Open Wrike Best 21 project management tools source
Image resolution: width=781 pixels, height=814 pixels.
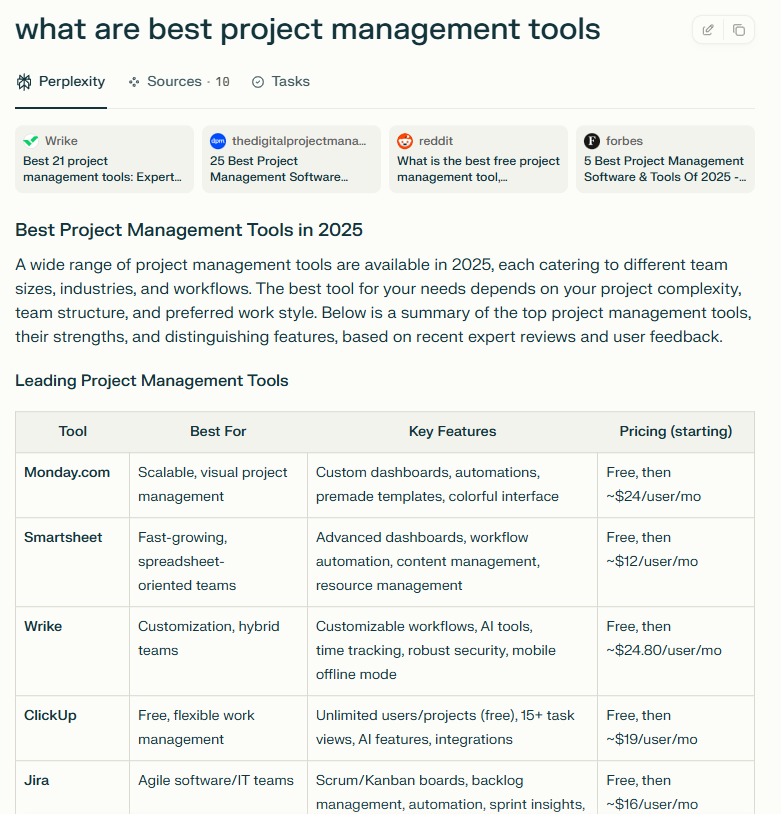point(104,159)
